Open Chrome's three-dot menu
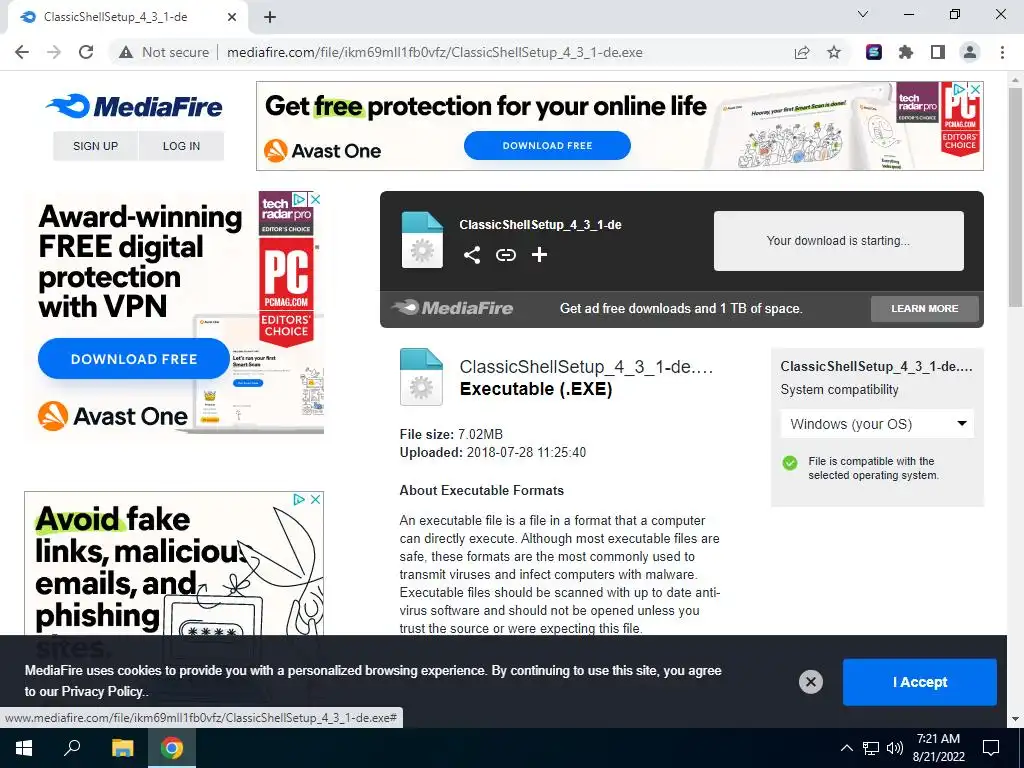This screenshot has width=1024, height=768. coord(1002,52)
